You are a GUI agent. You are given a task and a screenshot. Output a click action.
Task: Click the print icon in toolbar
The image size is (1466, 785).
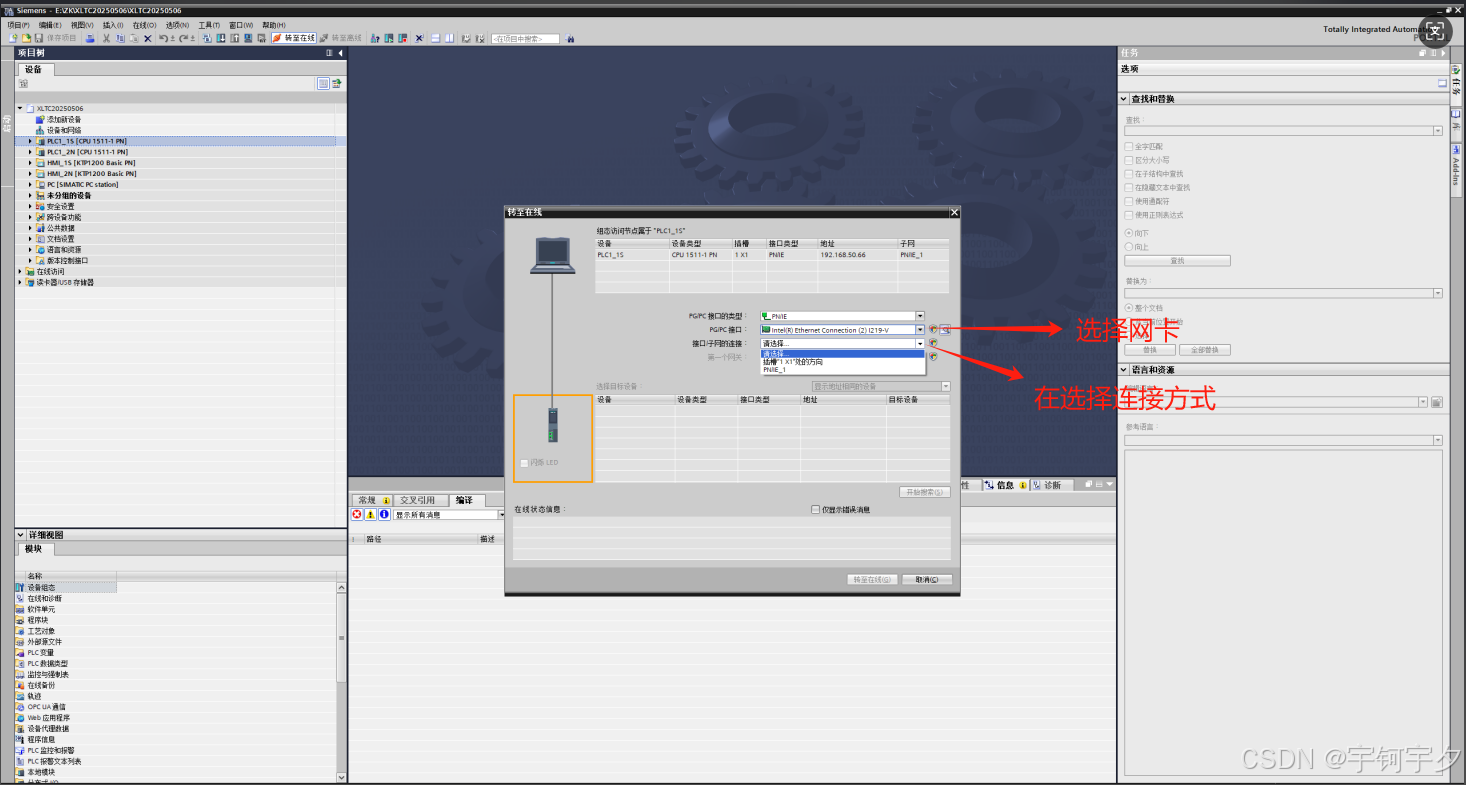90,38
